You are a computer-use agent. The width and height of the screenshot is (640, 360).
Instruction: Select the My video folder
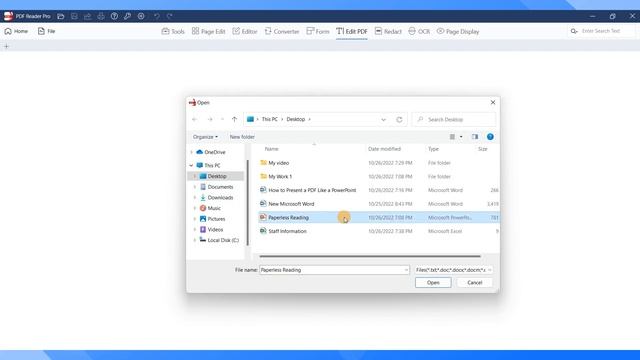(x=278, y=163)
